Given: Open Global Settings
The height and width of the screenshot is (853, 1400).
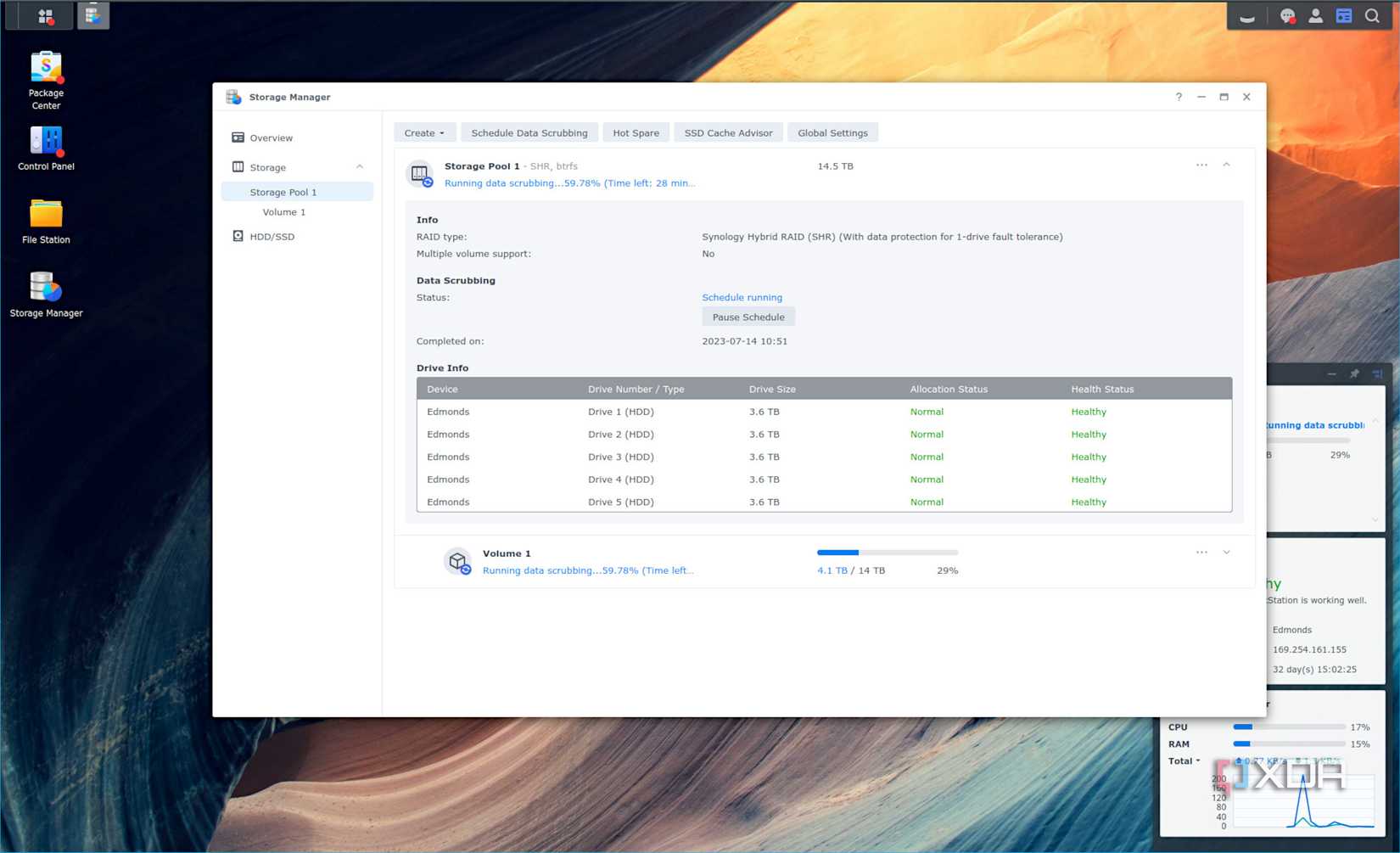Looking at the screenshot, I should (832, 133).
